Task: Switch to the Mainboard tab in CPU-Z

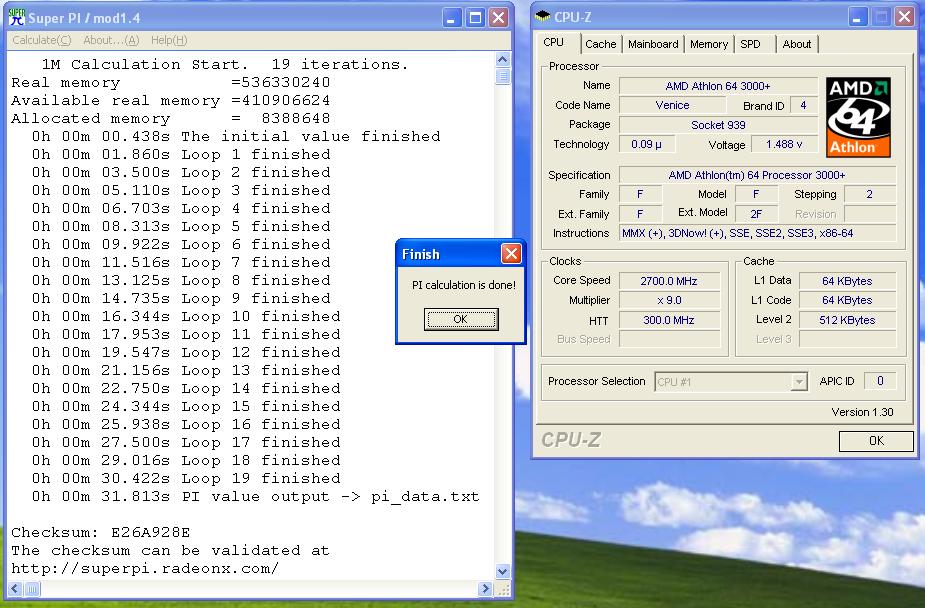Action: (653, 44)
